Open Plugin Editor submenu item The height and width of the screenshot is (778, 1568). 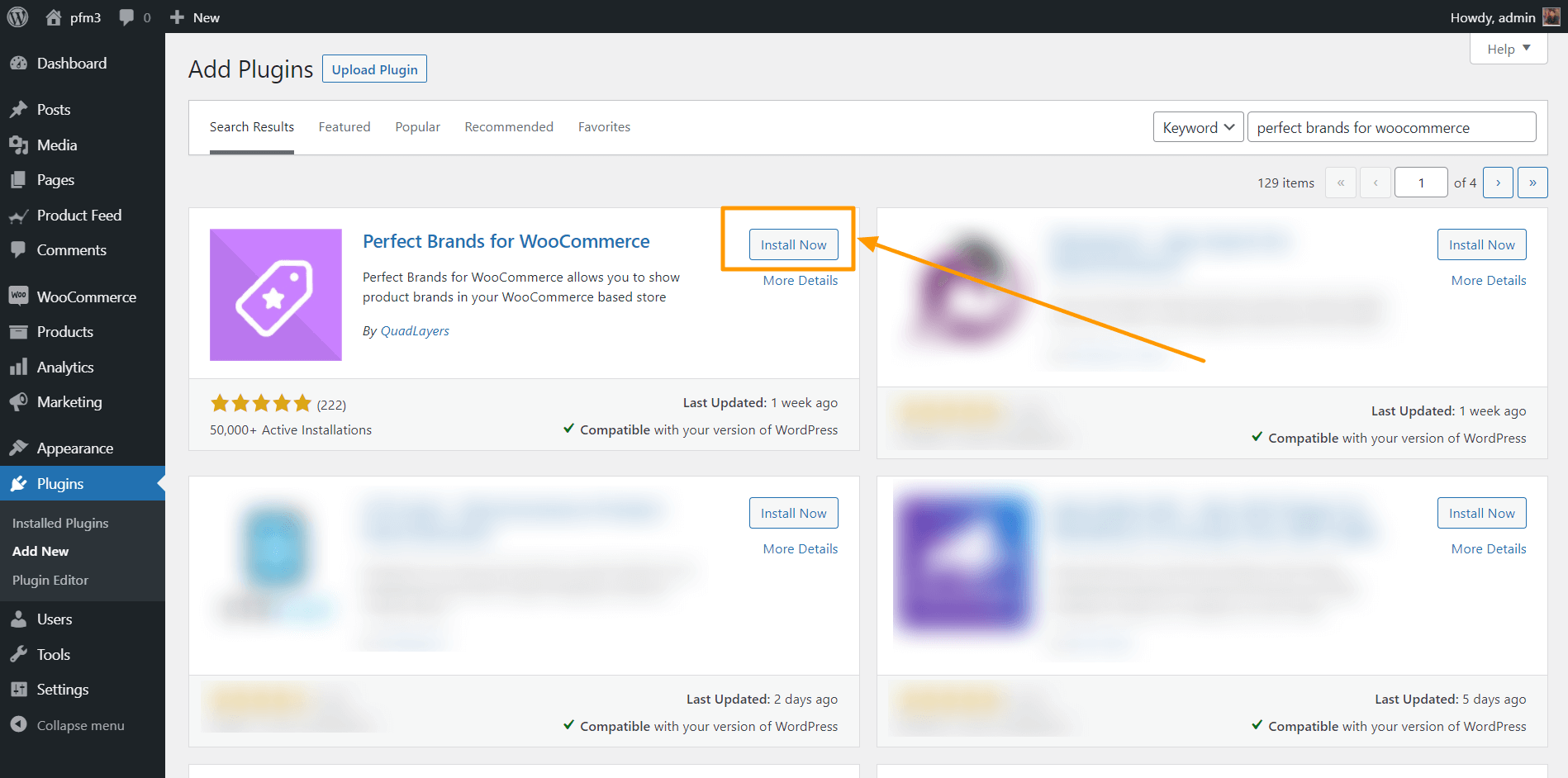tap(50, 581)
